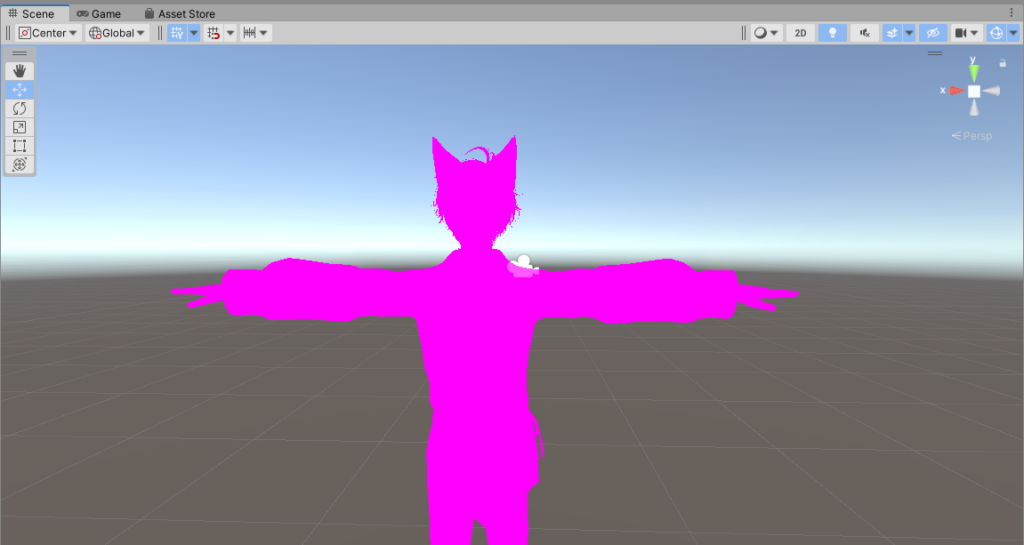
Task: Select the Scale tool
Action: (x=20, y=127)
